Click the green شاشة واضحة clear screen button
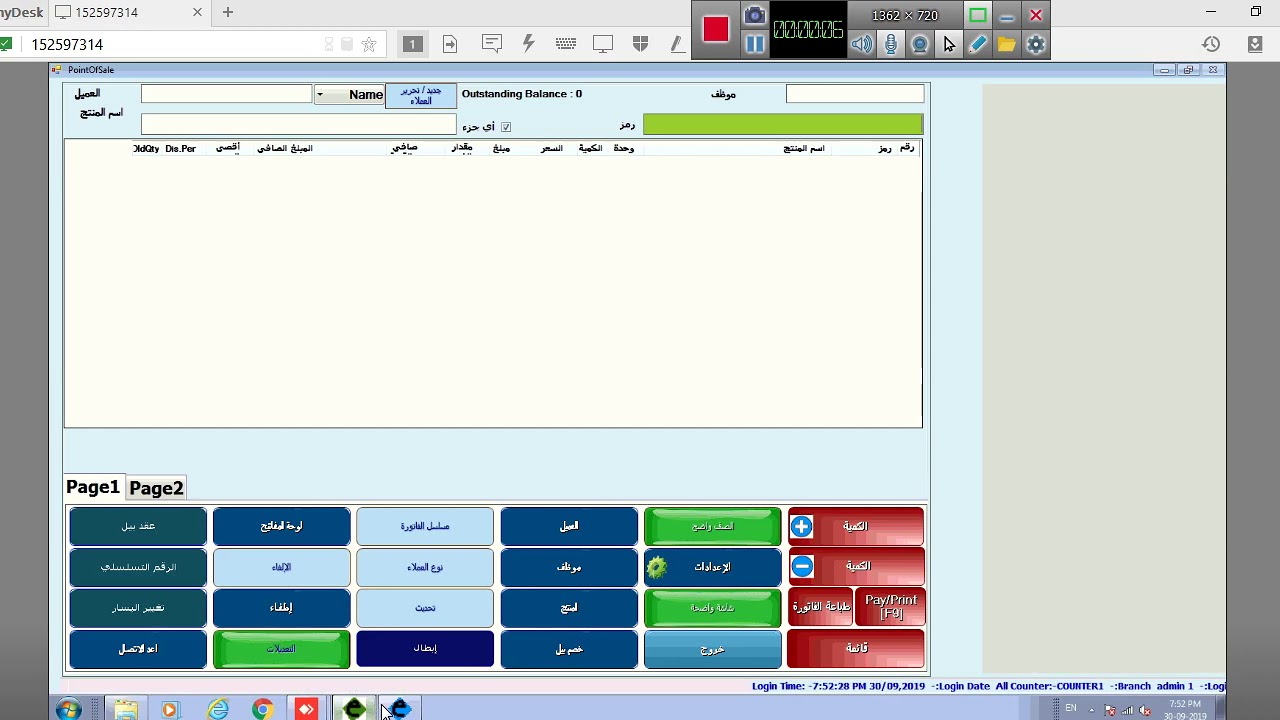Image resolution: width=1280 pixels, height=720 pixels. (x=713, y=608)
